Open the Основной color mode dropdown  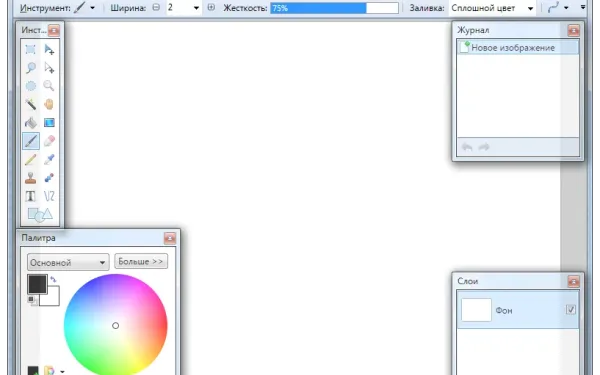(x=68, y=262)
